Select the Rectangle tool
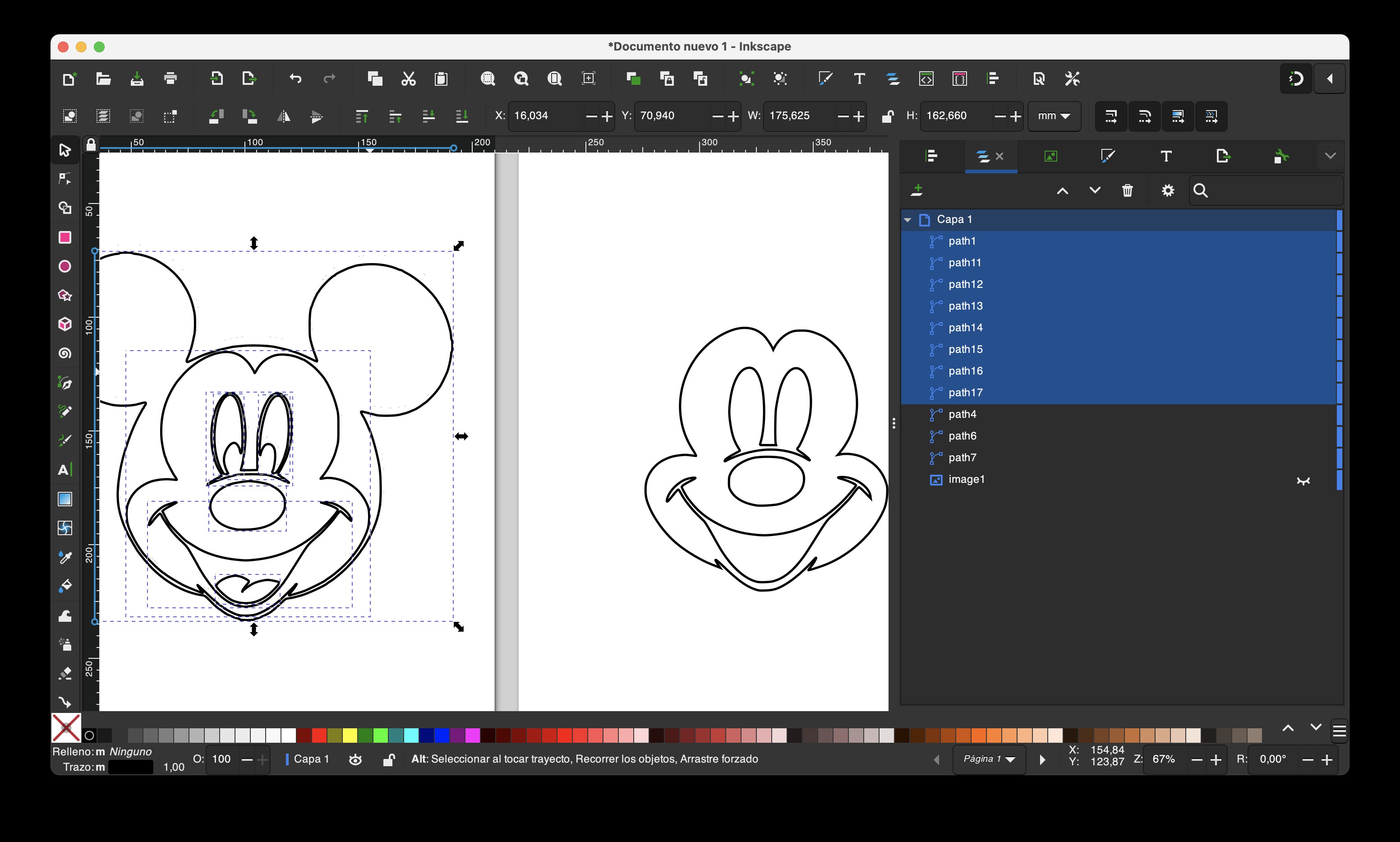The height and width of the screenshot is (842, 1400). [64, 237]
